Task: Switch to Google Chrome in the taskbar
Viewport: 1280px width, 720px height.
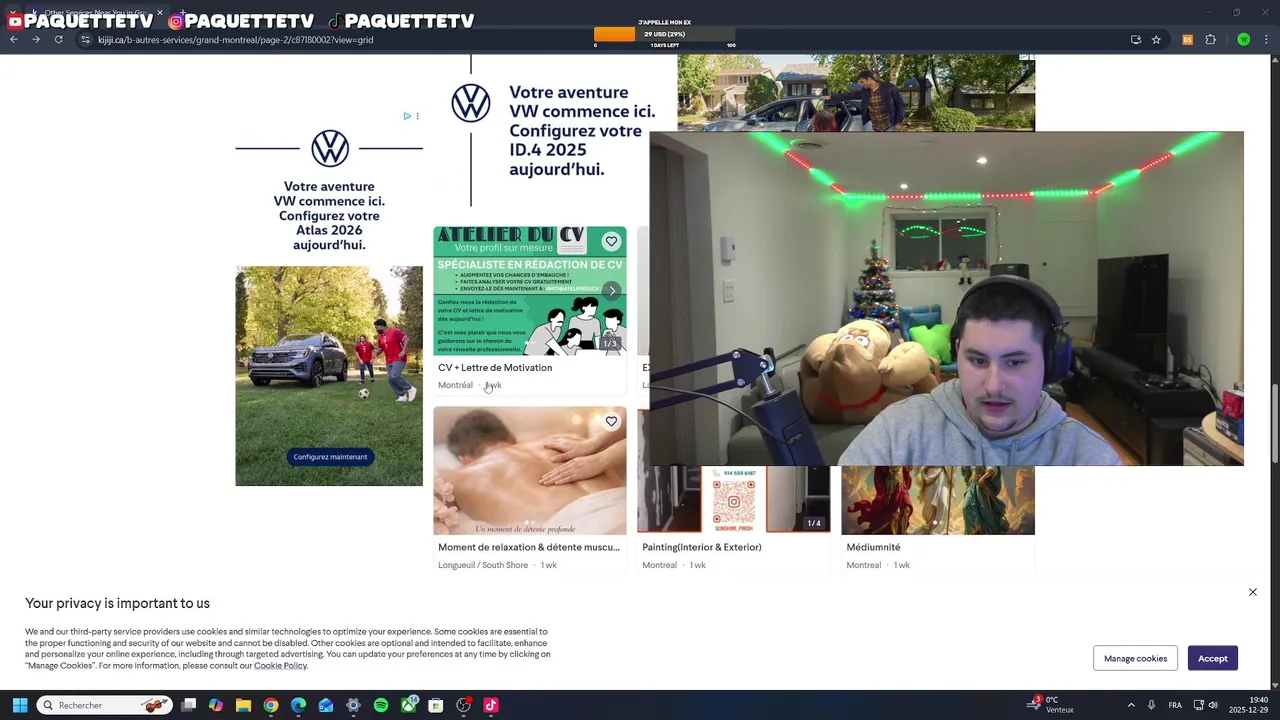Action: 271,705
